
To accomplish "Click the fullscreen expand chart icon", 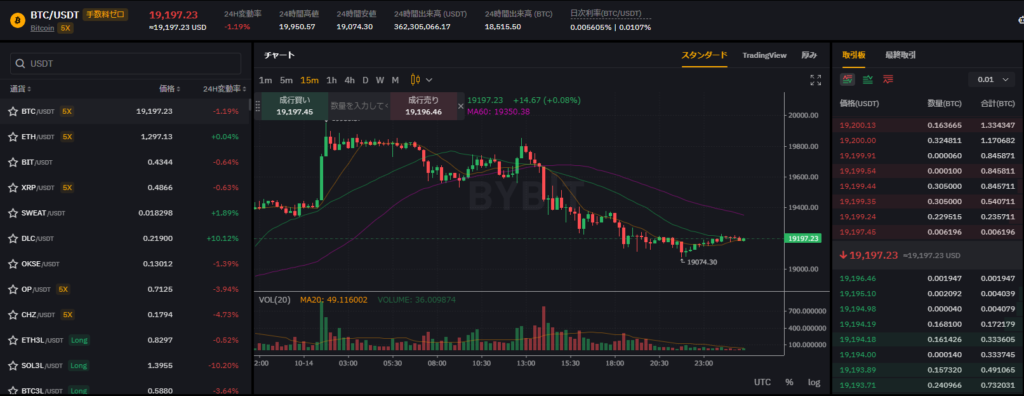I will click(815, 80).
